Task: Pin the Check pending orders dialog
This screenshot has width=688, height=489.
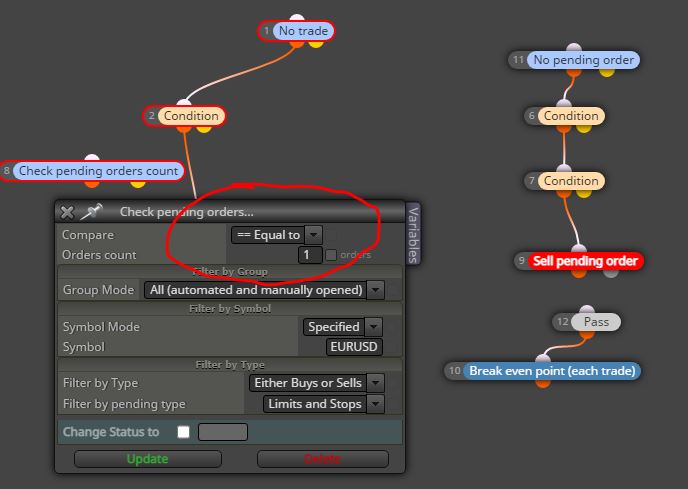Action: click(x=92, y=211)
